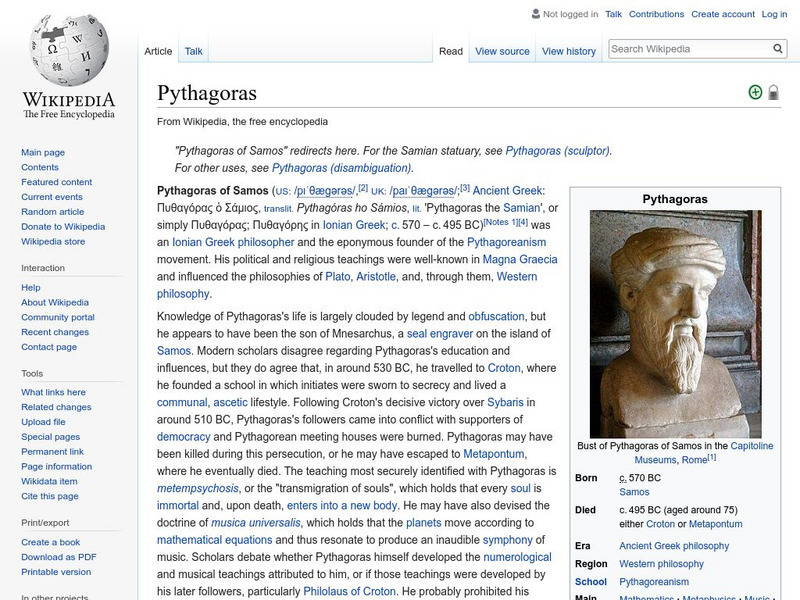Click the Article tab
The height and width of the screenshot is (600, 800).
click(158, 51)
